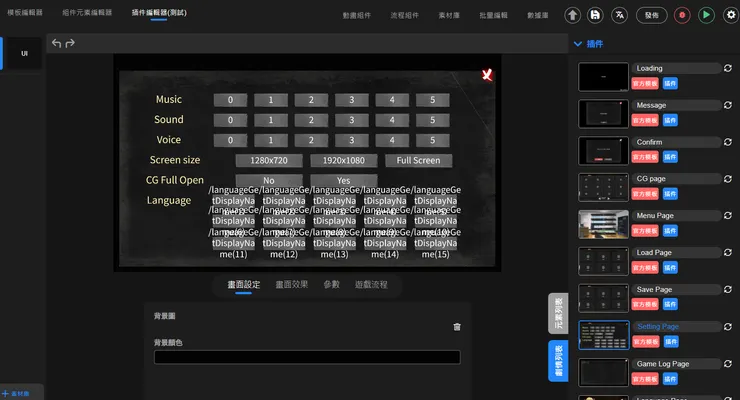Click the save disk icon
This screenshot has height=400, width=740.
pos(595,15)
